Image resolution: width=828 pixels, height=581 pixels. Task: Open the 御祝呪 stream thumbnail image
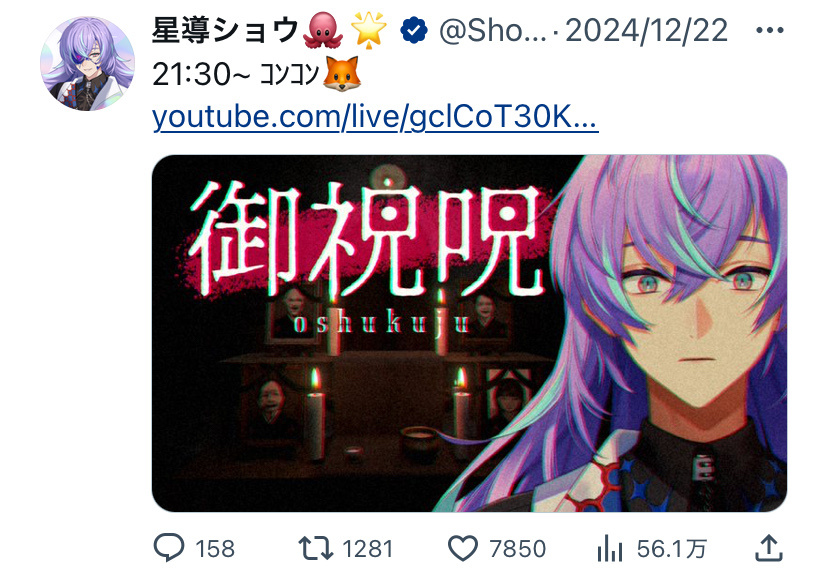[469, 333]
